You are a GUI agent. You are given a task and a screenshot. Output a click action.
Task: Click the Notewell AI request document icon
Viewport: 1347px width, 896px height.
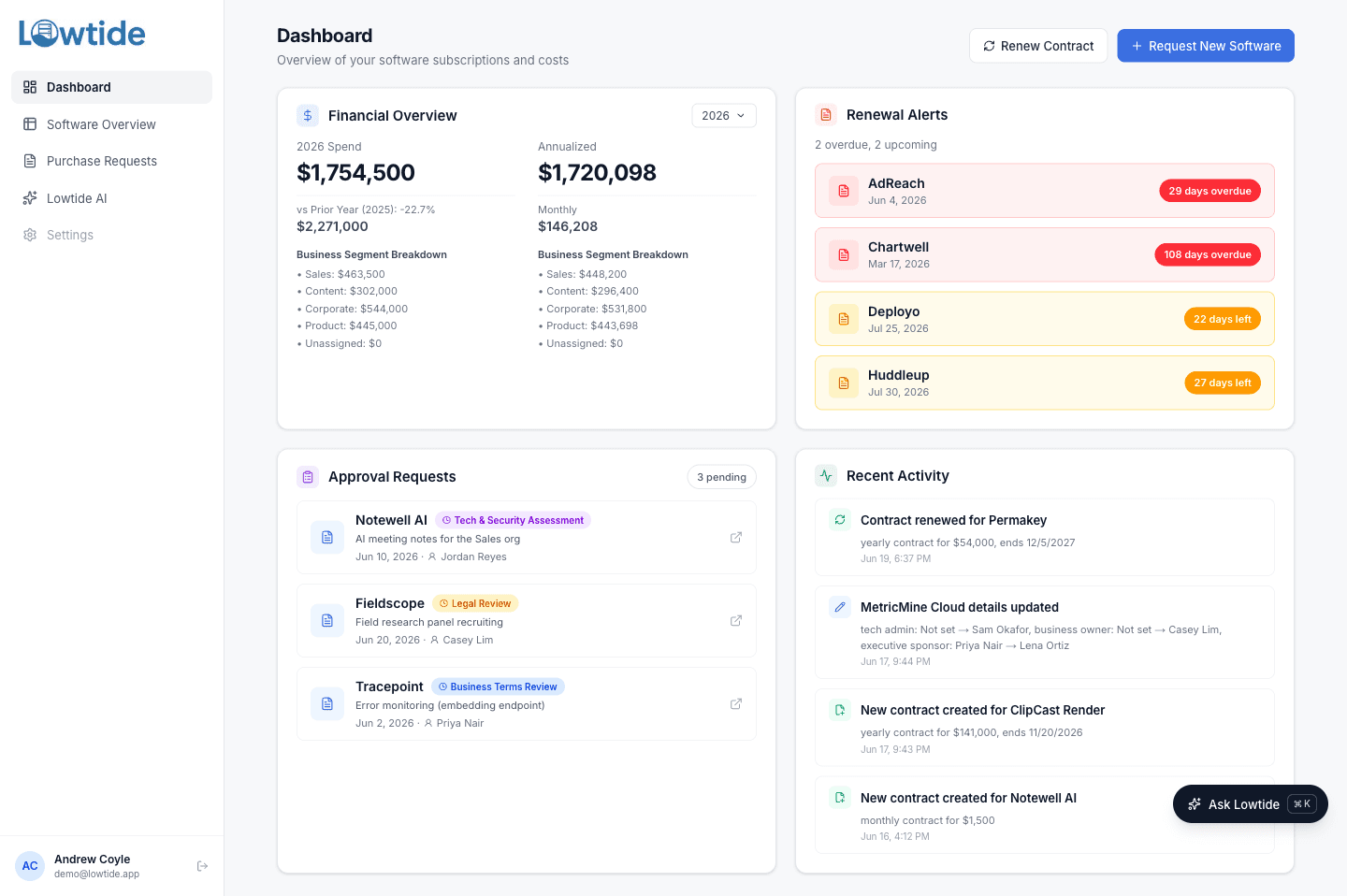tap(327, 537)
